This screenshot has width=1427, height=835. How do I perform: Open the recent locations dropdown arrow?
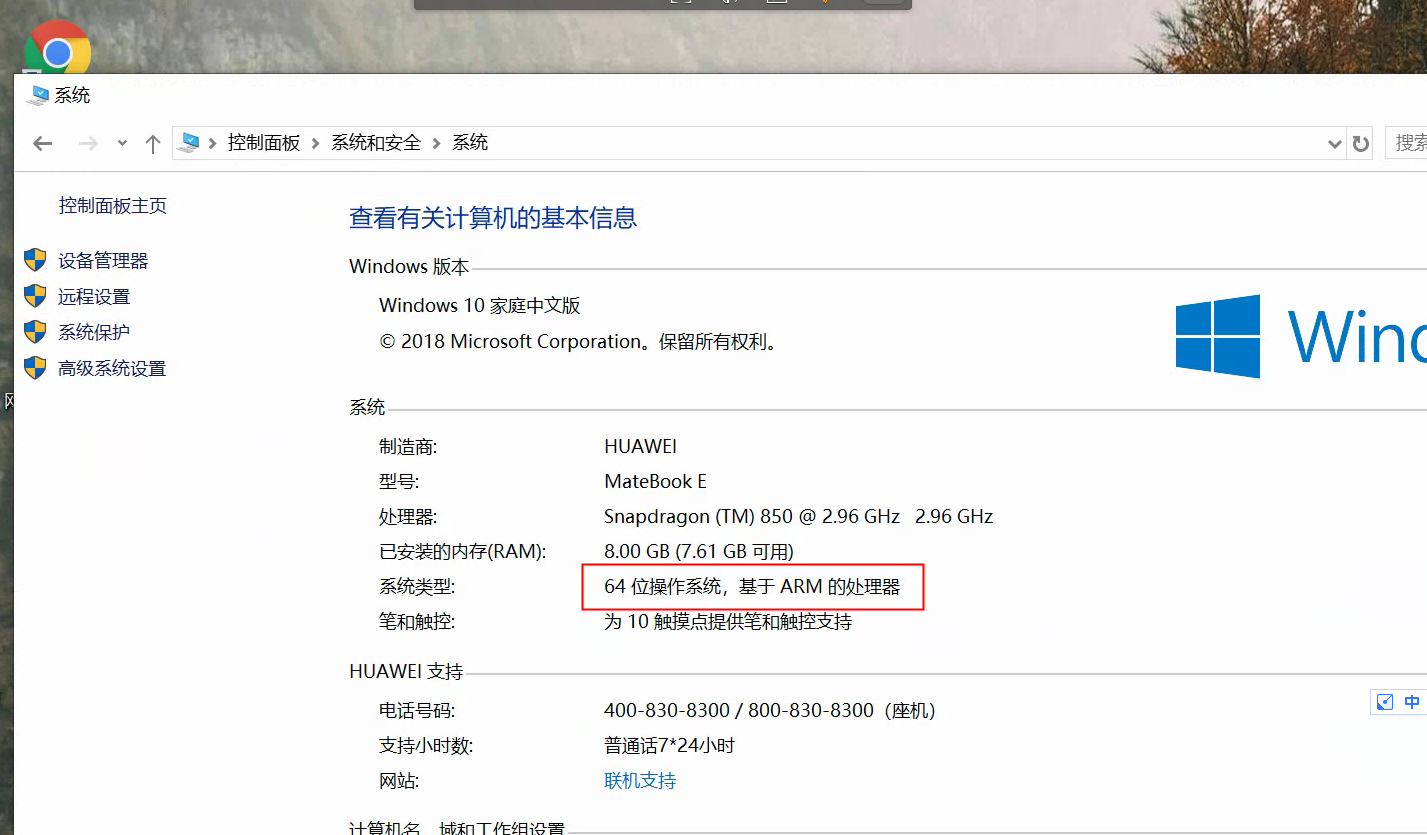[122, 143]
